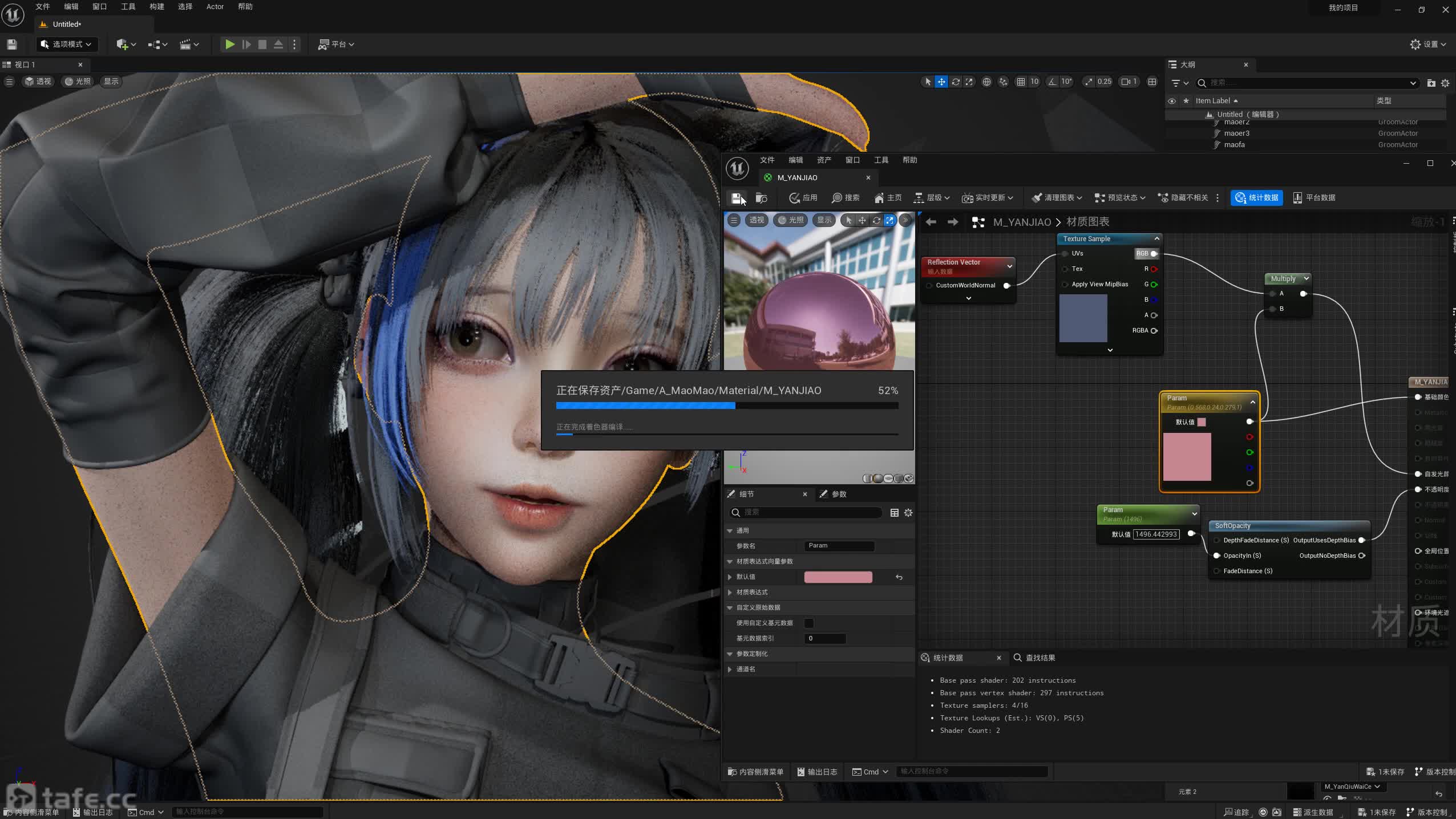Screen dimensions: 1456x819
Task: Select the translate move tool in main viewport
Action: pyautogui.click(x=941, y=82)
